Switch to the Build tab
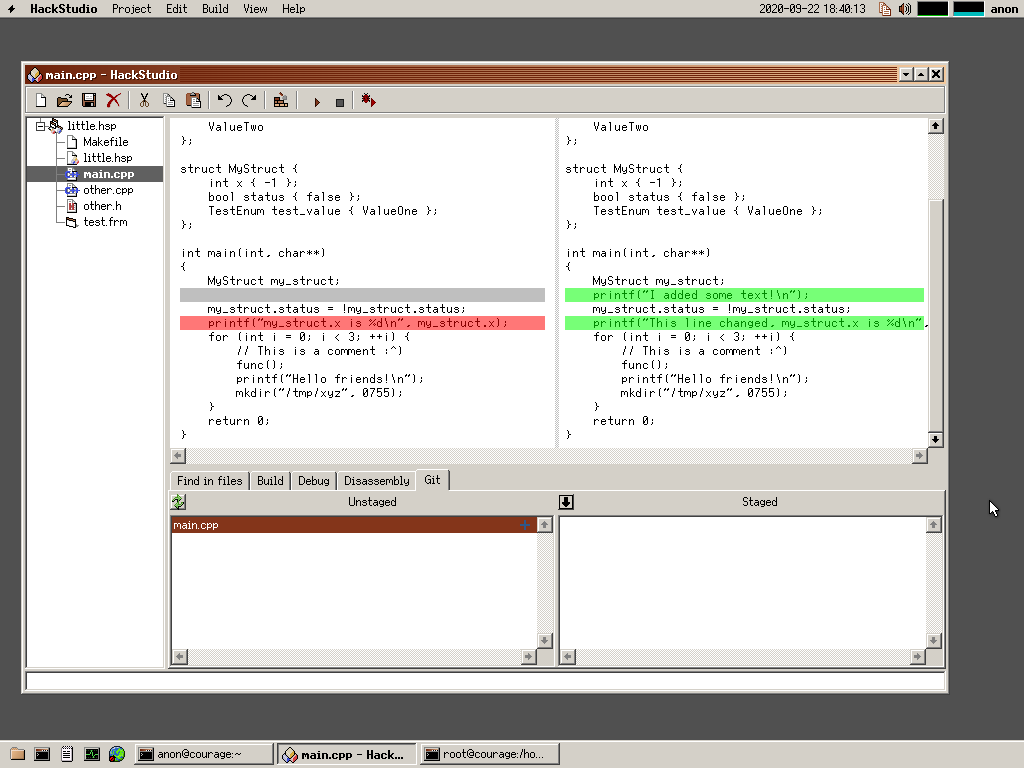Viewport: 1024px width, 768px height. 270,481
